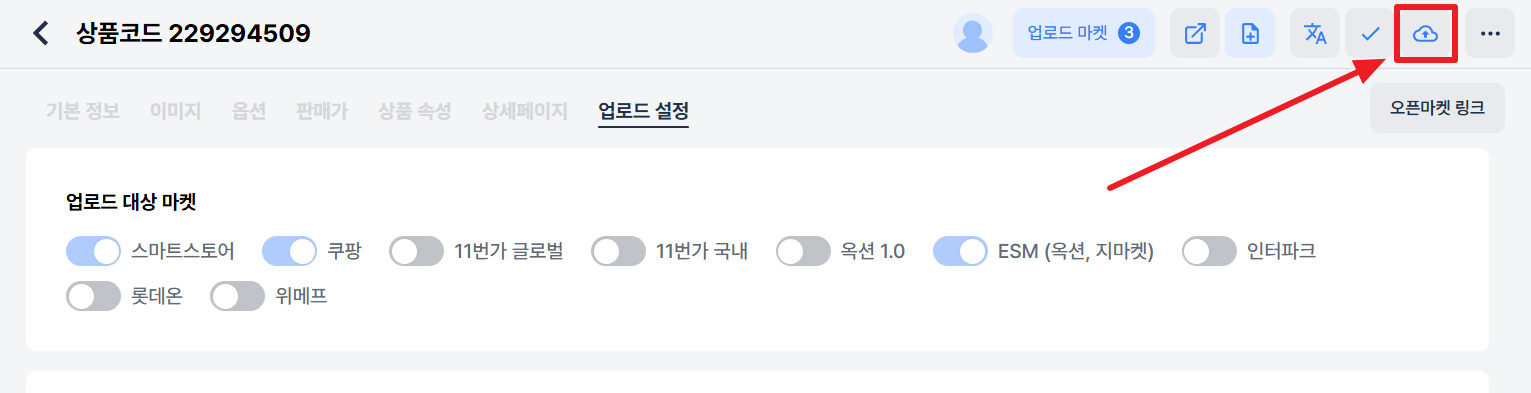Disable the 스마트스토어 toggle
This screenshot has width=1531, height=393.
(x=93, y=251)
